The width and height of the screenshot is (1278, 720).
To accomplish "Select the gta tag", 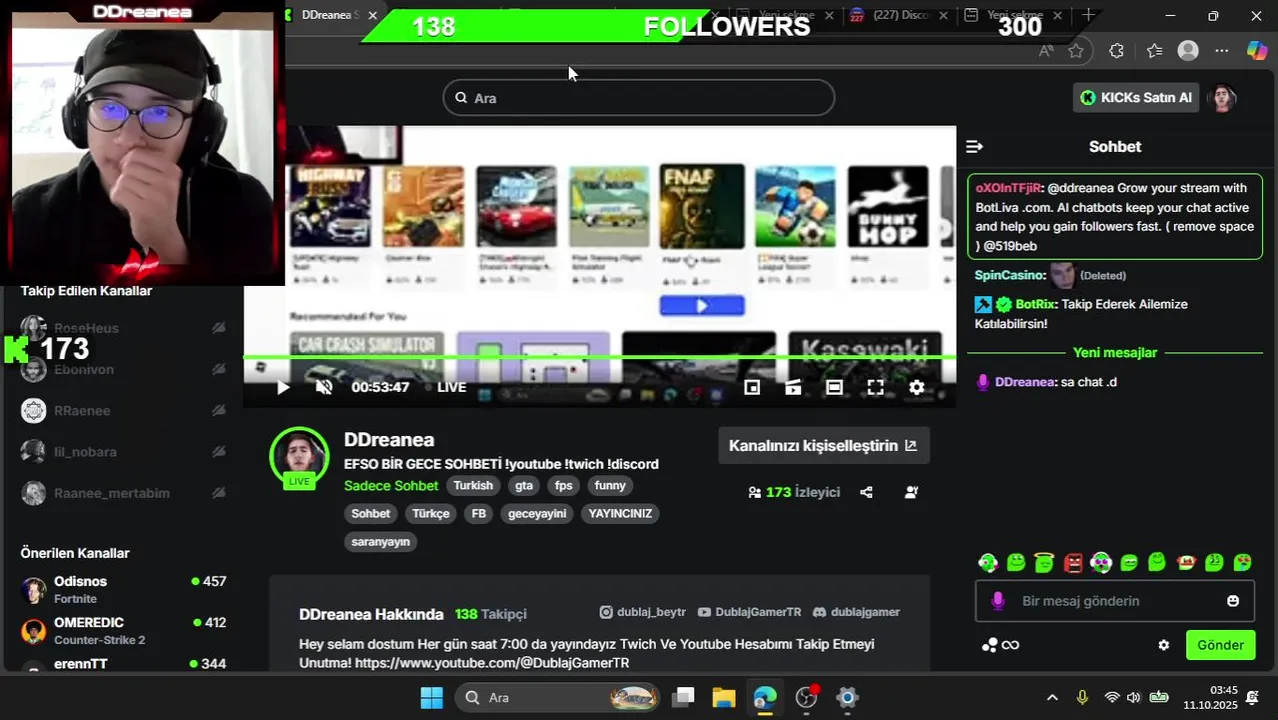I will (524, 485).
